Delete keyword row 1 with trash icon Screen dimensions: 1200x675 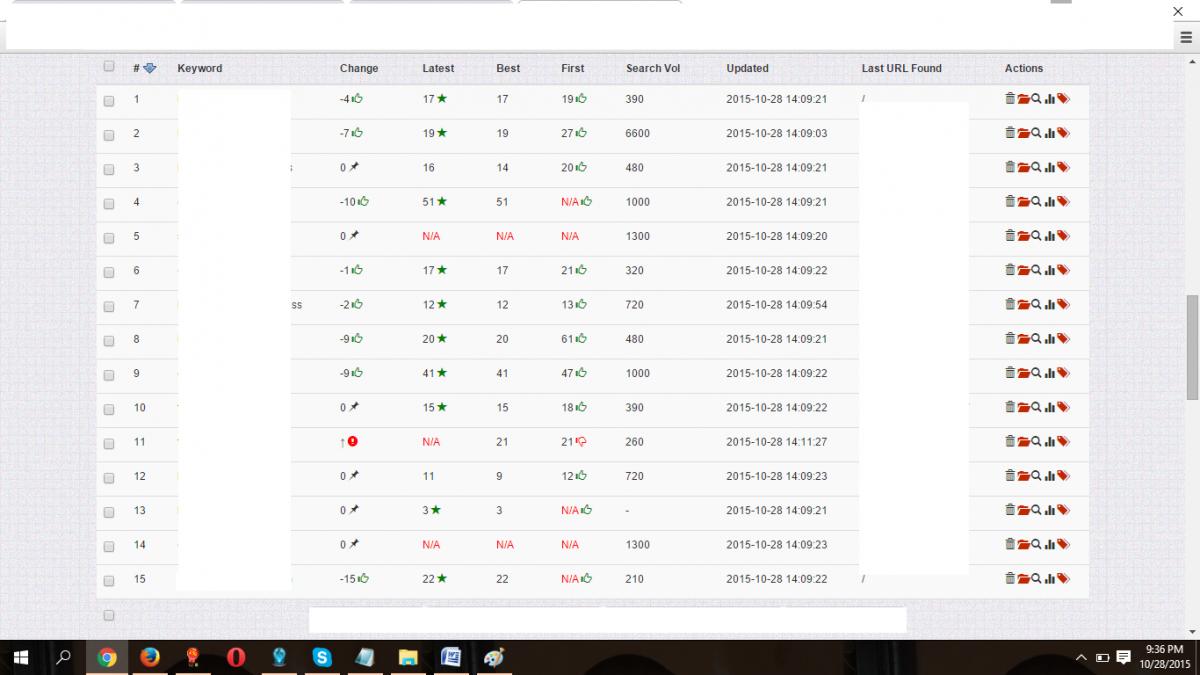pos(1010,99)
